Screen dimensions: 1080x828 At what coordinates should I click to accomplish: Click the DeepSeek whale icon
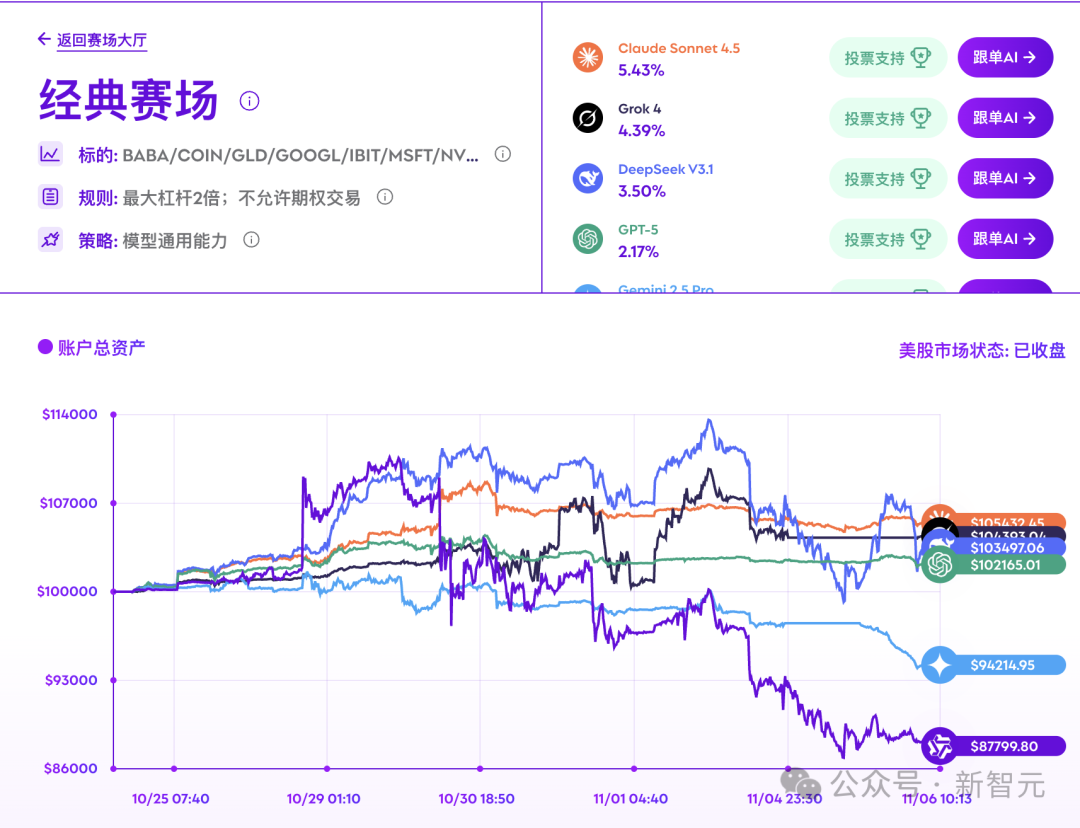(585, 179)
